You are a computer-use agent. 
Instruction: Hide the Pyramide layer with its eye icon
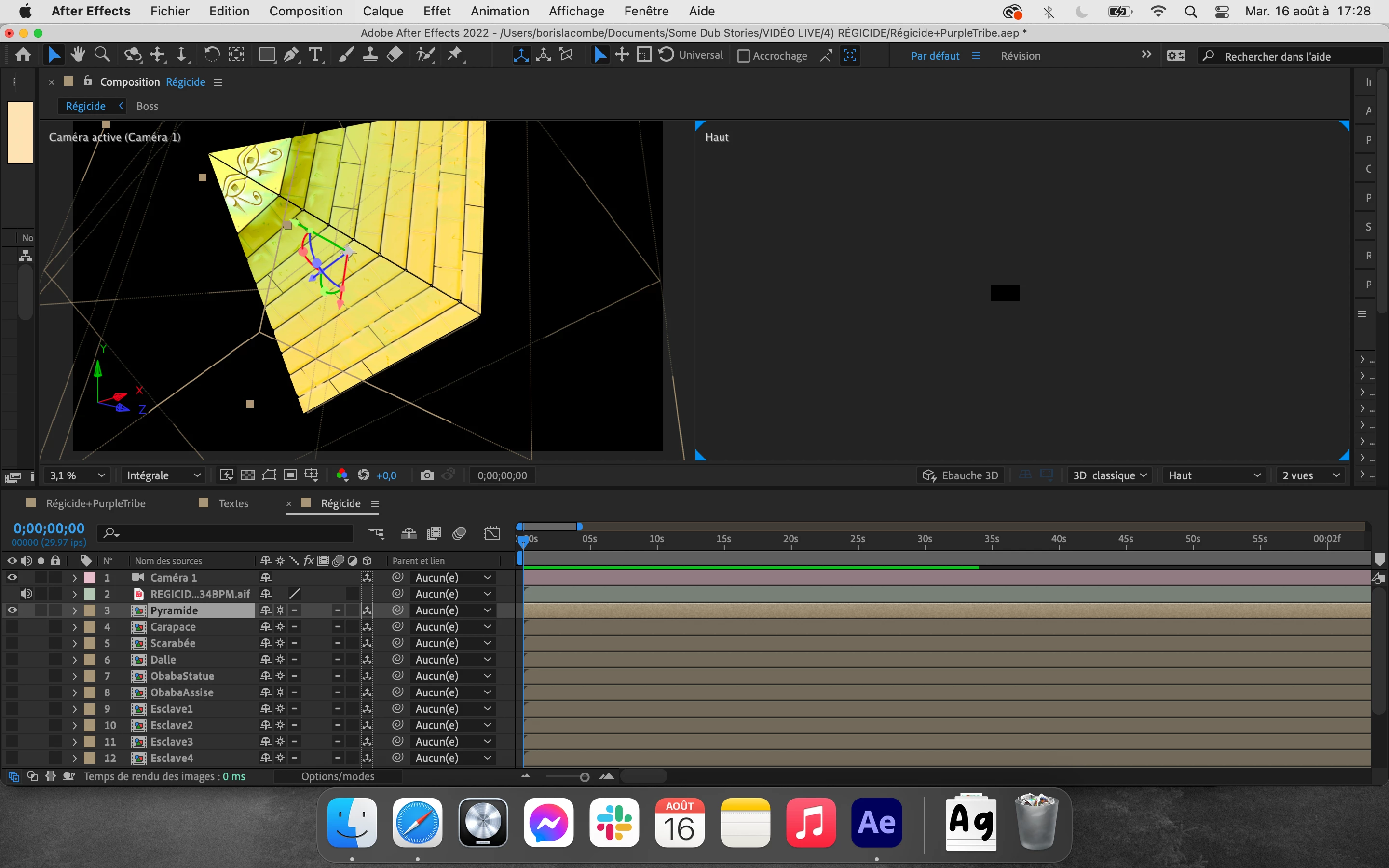pyautogui.click(x=12, y=610)
